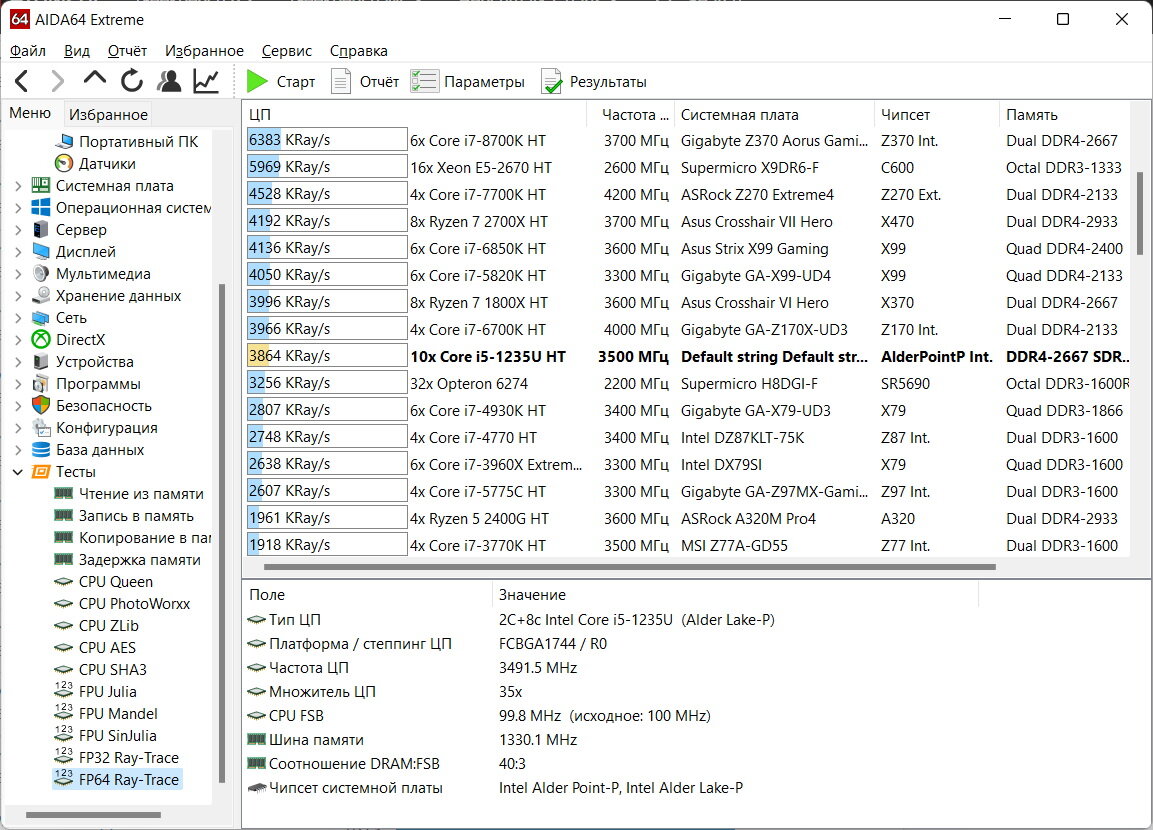The image size is (1153, 830).
Task: Open the Файл menu
Action: 28,51
